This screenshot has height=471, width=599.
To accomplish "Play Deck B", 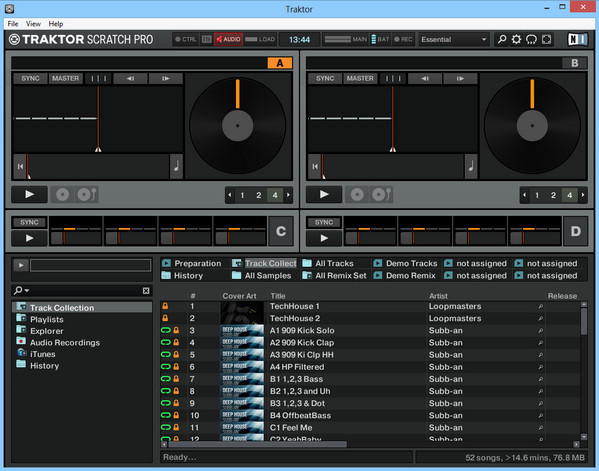I will point(324,194).
